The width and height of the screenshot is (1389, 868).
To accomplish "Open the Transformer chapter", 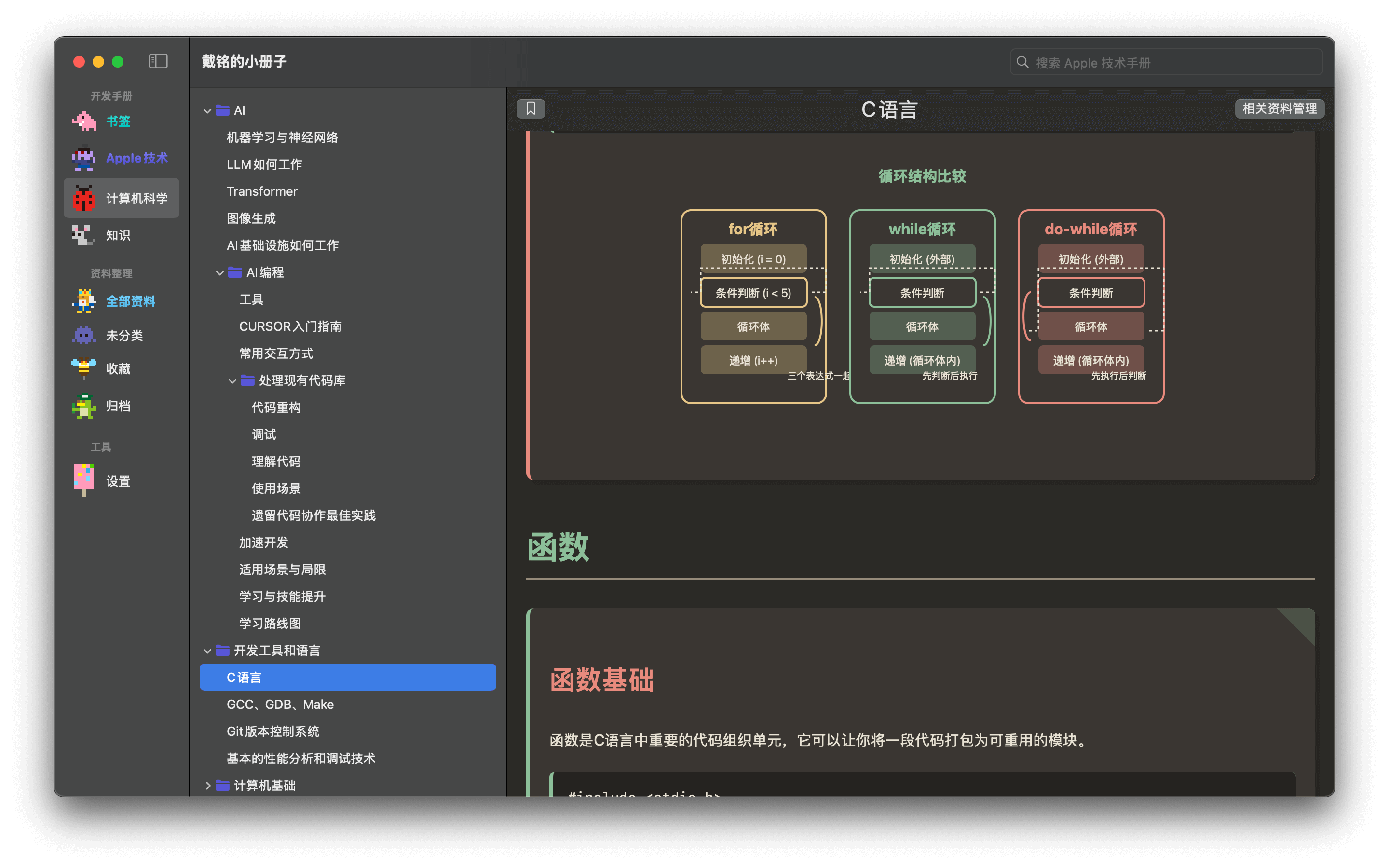I will coord(262,191).
